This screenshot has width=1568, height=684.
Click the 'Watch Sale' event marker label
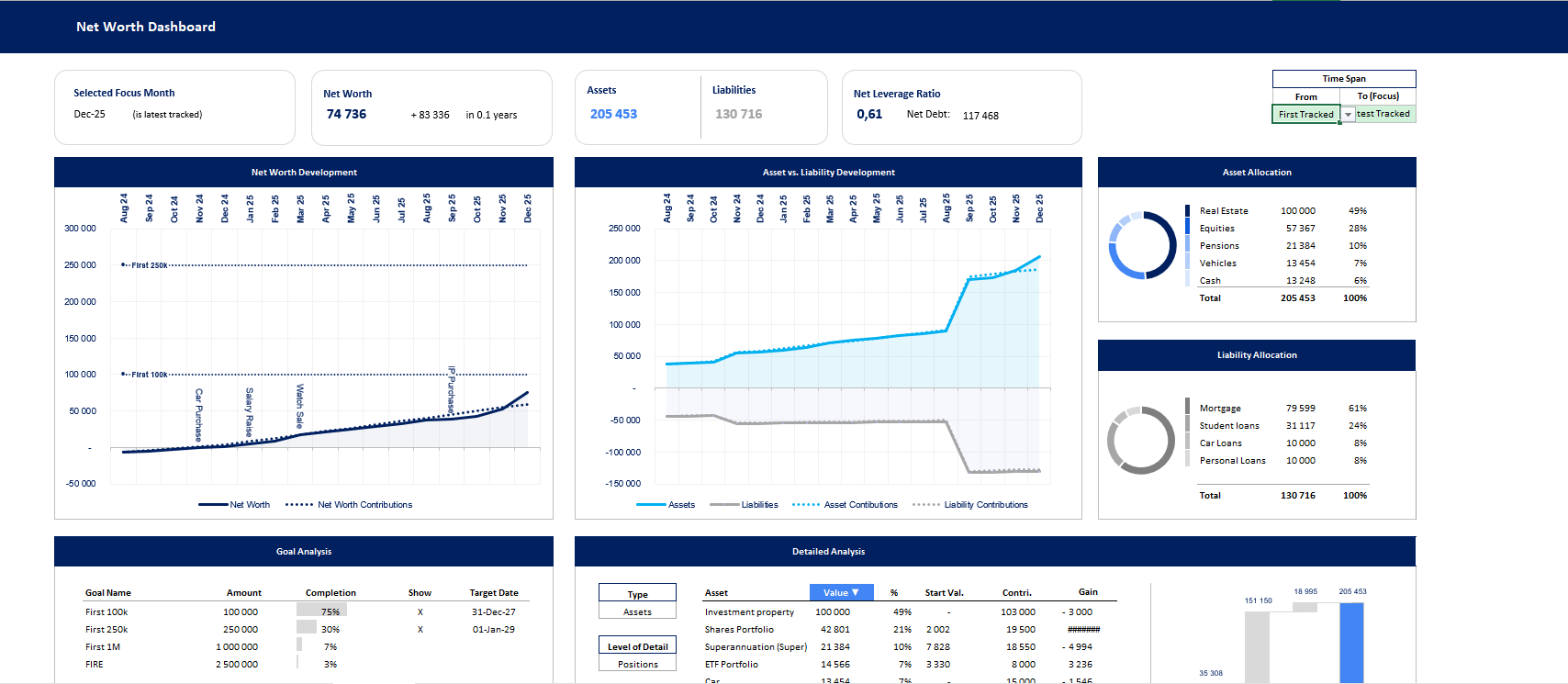299,407
